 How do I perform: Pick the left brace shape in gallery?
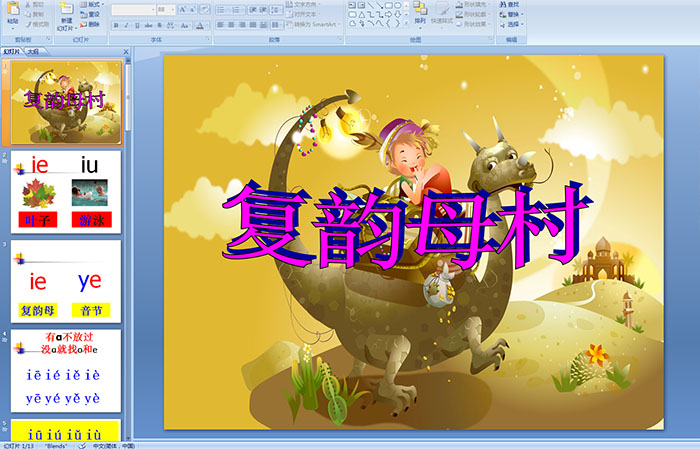388,23
